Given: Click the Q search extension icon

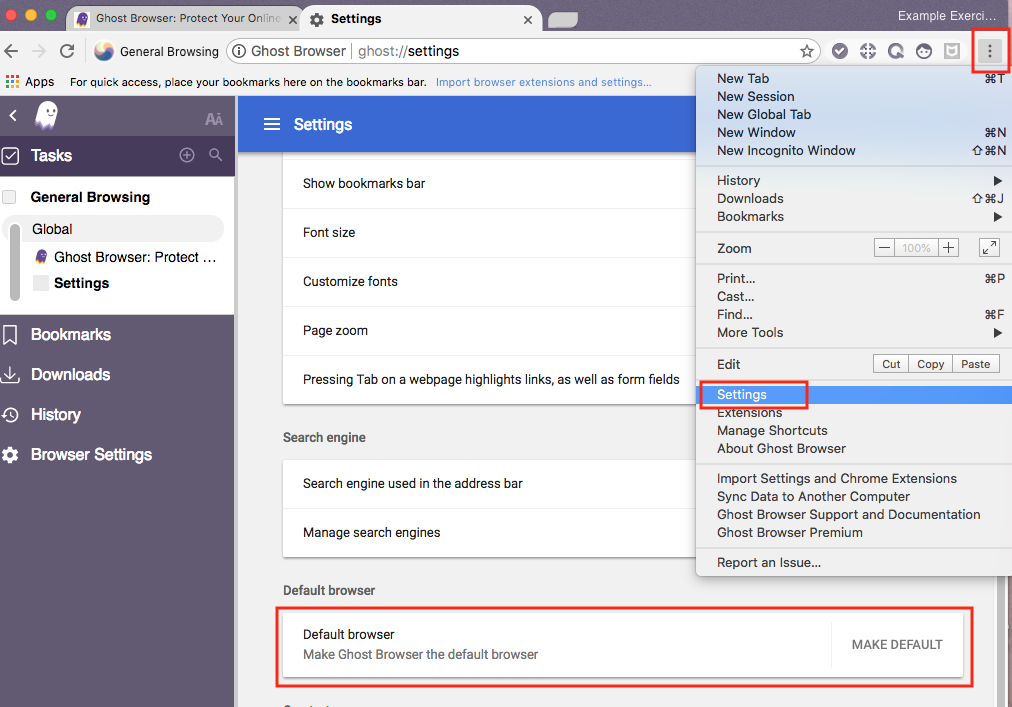Looking at the screenshot, I should coord(896,51).
